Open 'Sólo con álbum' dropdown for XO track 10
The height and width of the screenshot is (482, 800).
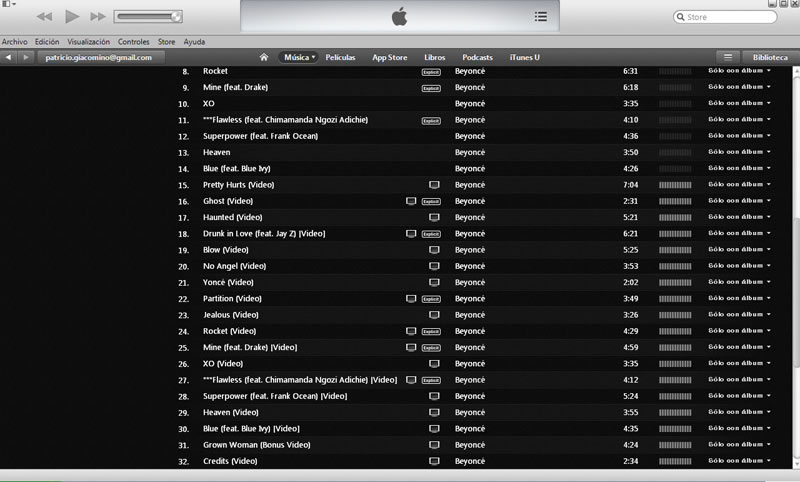(x=739, y=104)
